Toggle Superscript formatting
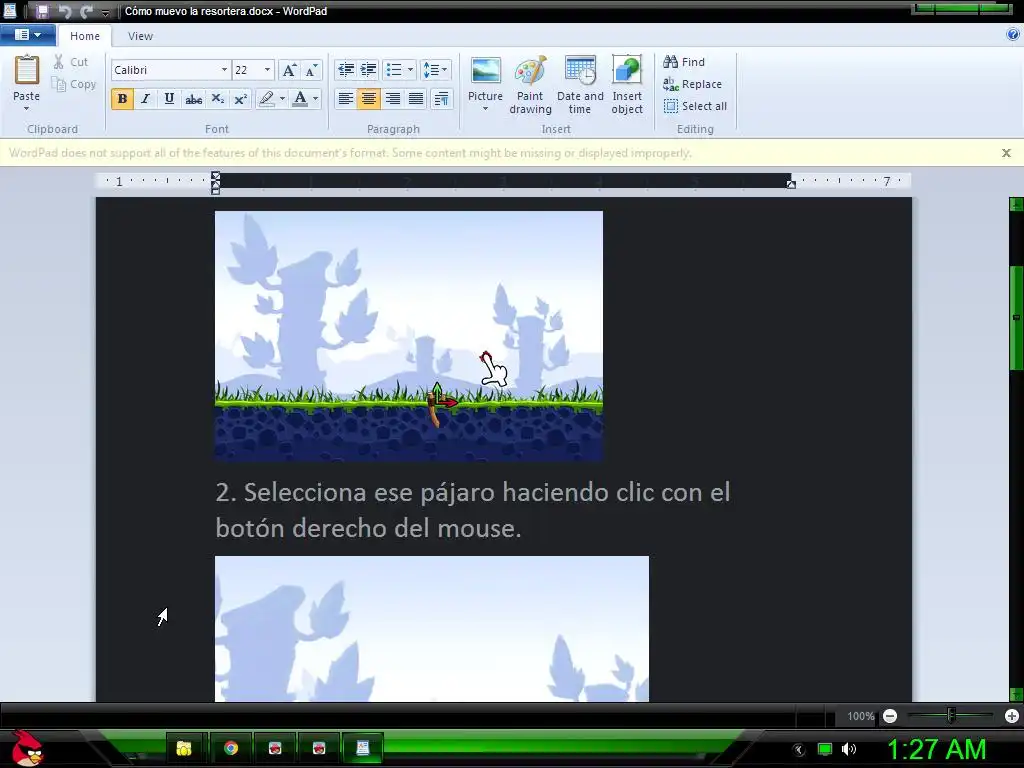 pyautogui.click(x=241, y=99)
